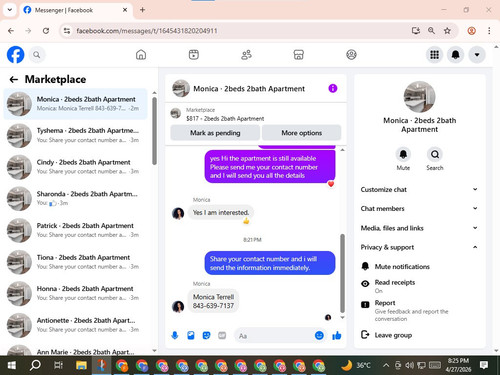The width and height of the screenshot is (500, 375).
Task: Click Monica's avatar beside phone number message
Action: tap(178, 306)
